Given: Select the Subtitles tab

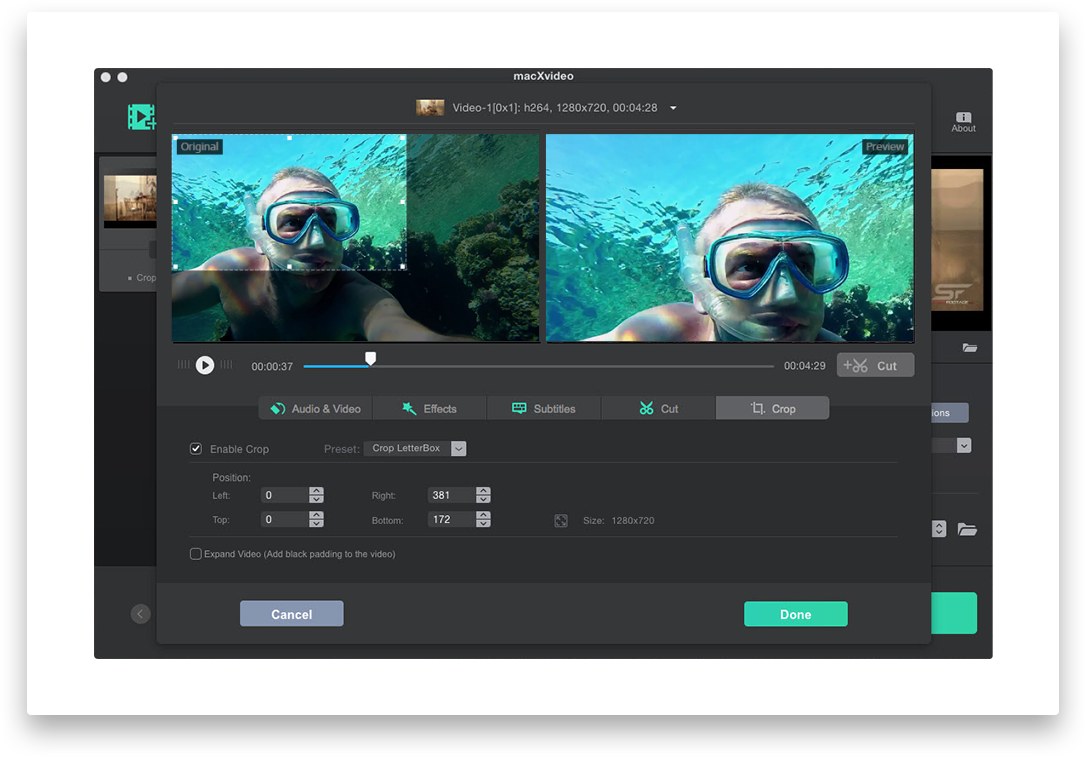Looking at the screenshot, I should coord(543,408).
